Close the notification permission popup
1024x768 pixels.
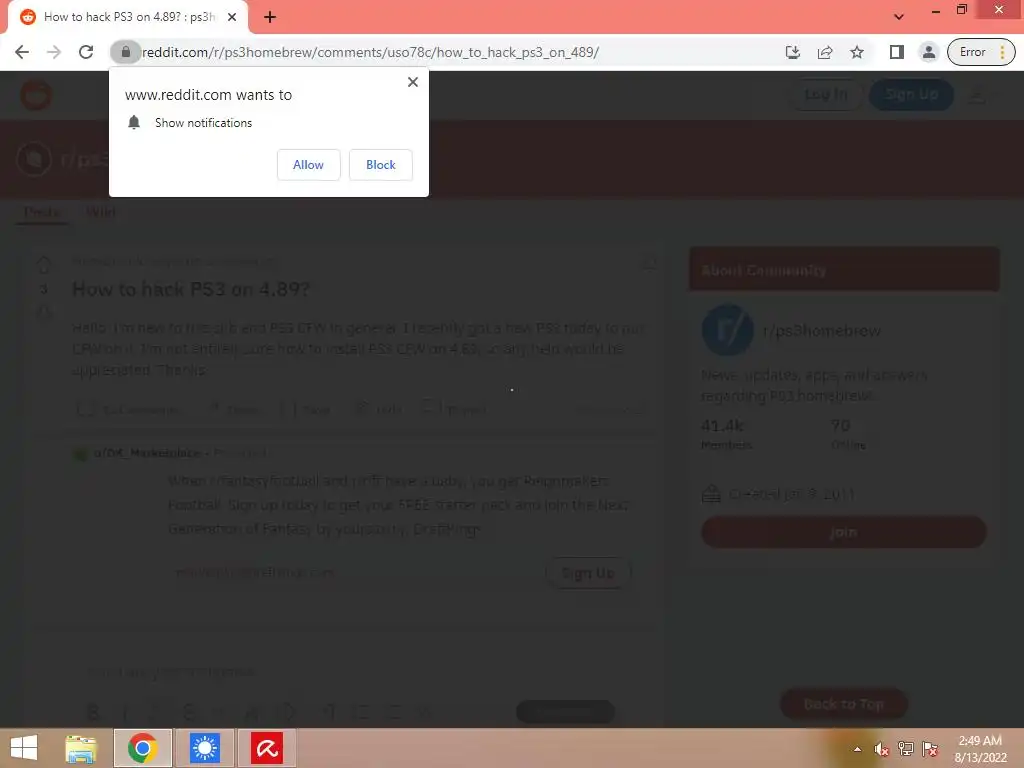(x=413, y=82)
